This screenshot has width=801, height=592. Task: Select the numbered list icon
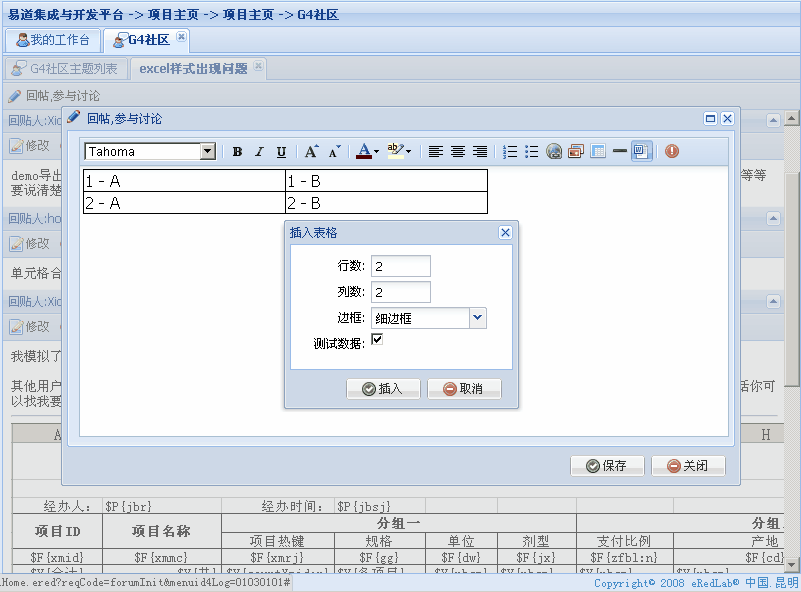(x=509, y=151)
